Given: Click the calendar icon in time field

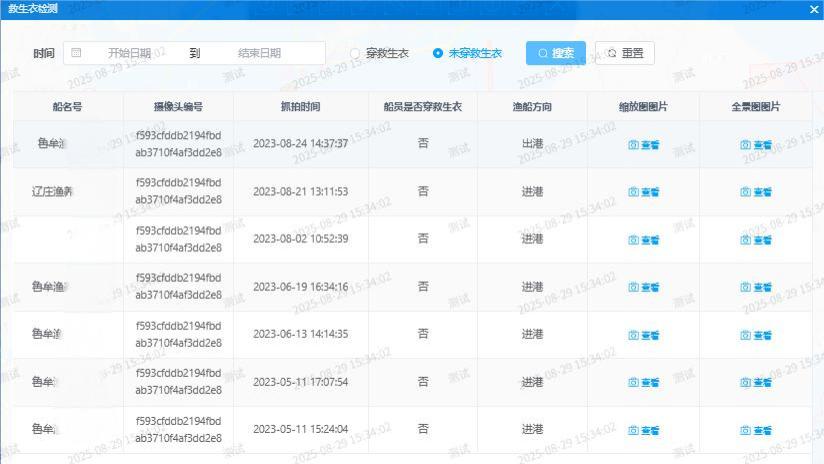Looking at the screenshot, I should [76, 53].
